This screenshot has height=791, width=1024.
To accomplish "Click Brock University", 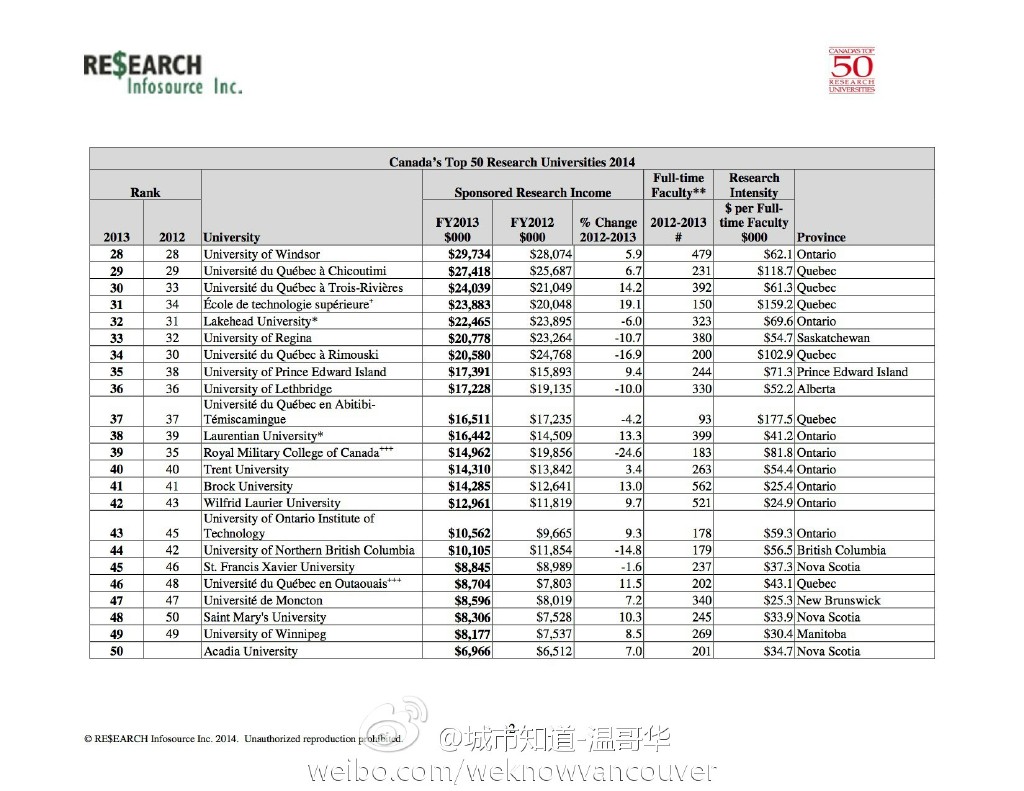I will [x=248, y=486].
